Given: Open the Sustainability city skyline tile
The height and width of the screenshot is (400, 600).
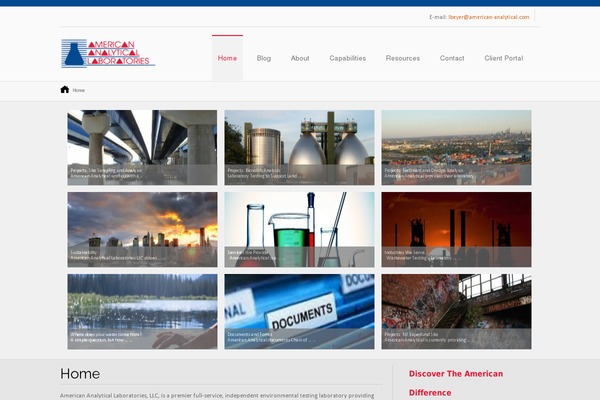Looking at the screenshot, I should (x=142, y=229).
